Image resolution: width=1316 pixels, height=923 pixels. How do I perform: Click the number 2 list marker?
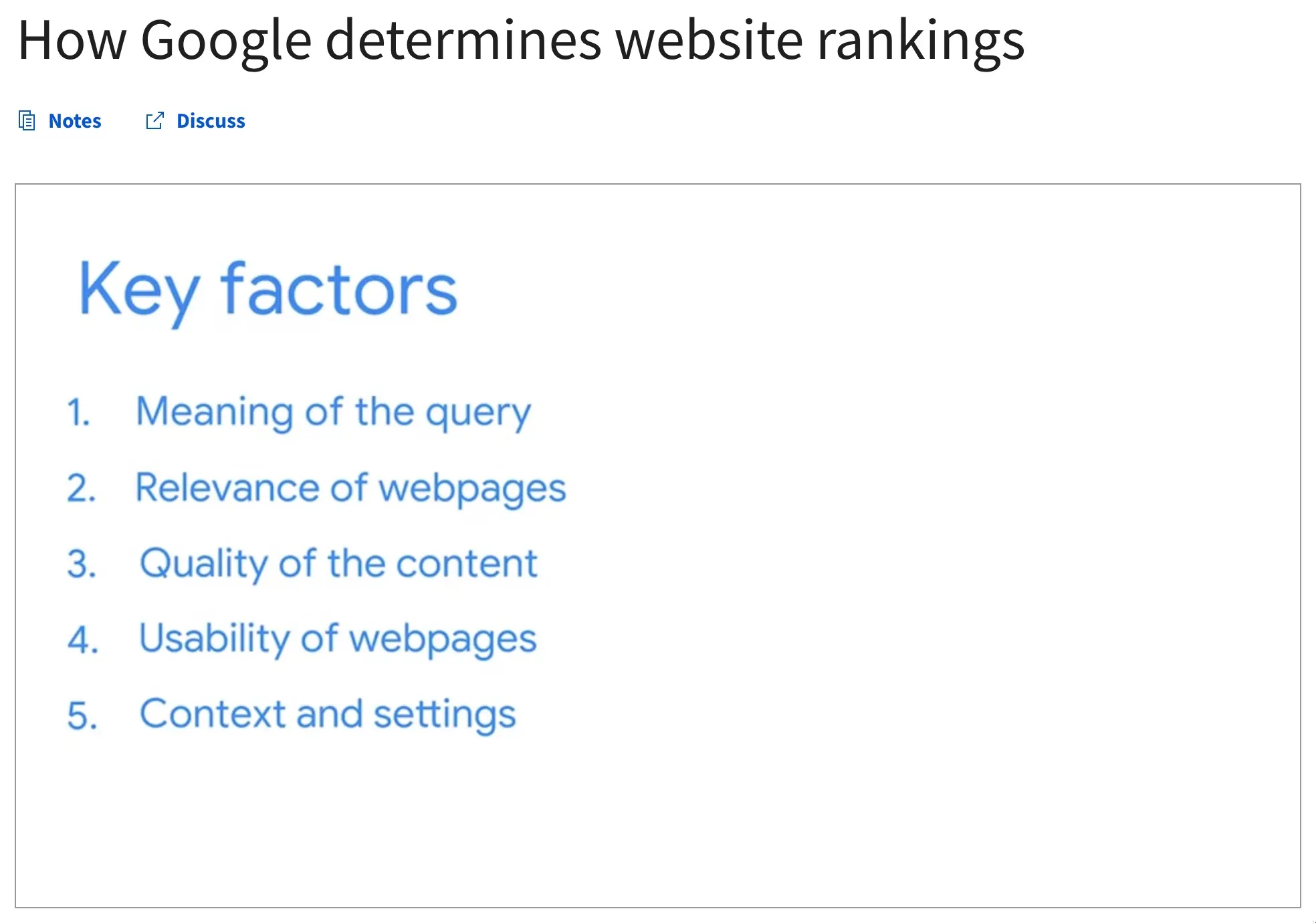81,488
